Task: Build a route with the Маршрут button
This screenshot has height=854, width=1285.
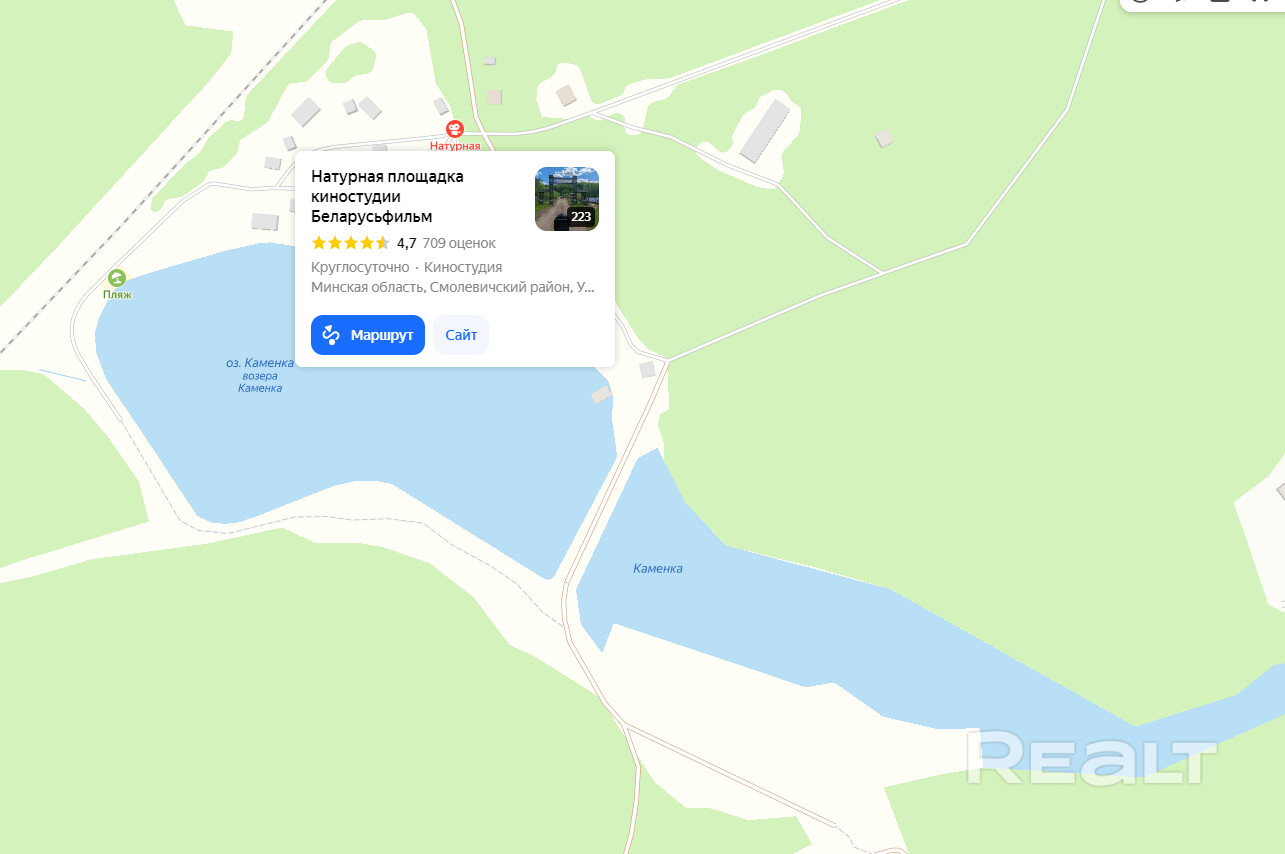Action: click(368, 335)
